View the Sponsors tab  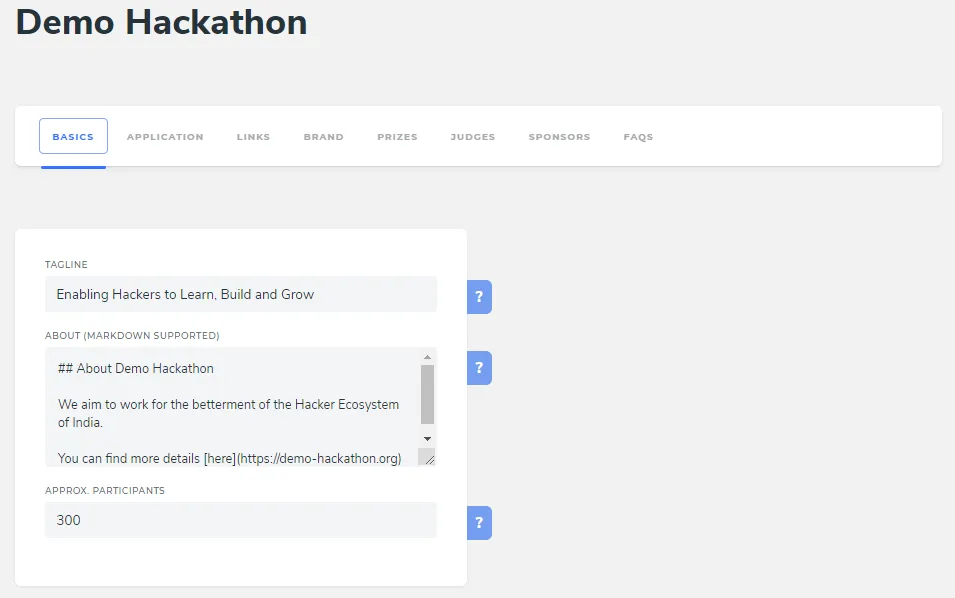(x=559, y=137)
